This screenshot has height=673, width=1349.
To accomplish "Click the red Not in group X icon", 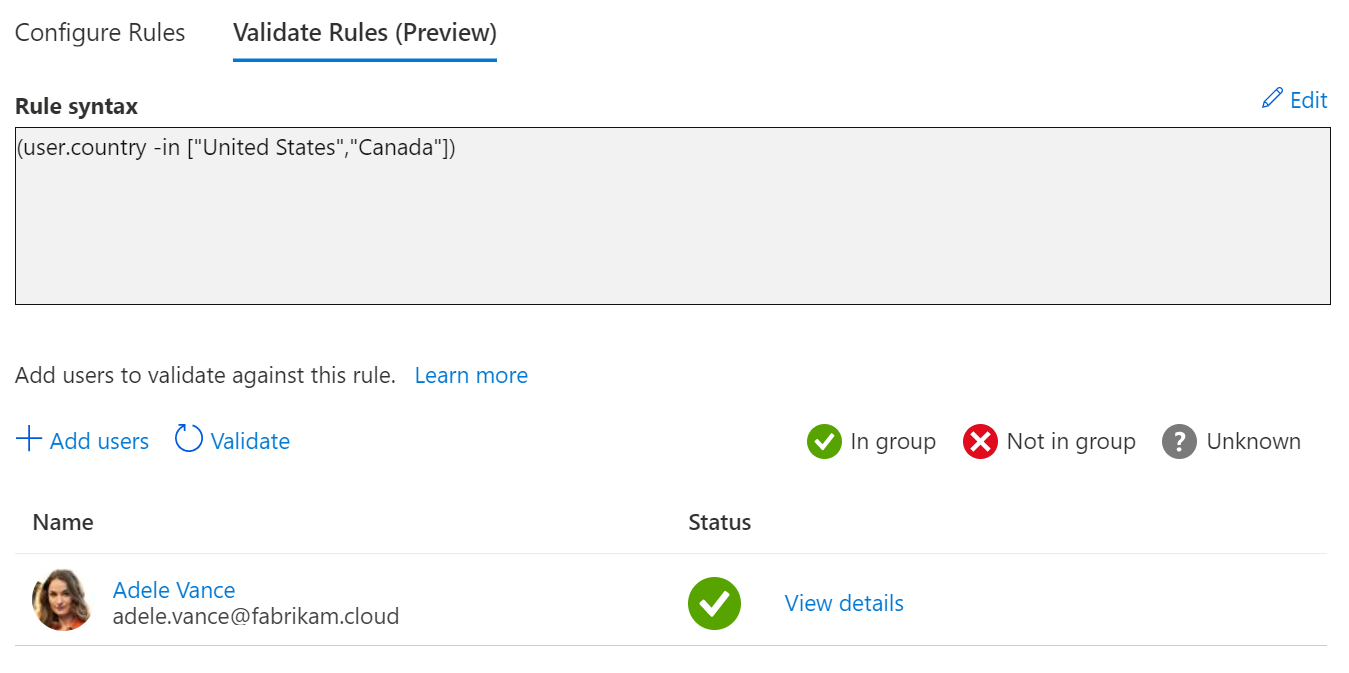I will tap(980, 441).
